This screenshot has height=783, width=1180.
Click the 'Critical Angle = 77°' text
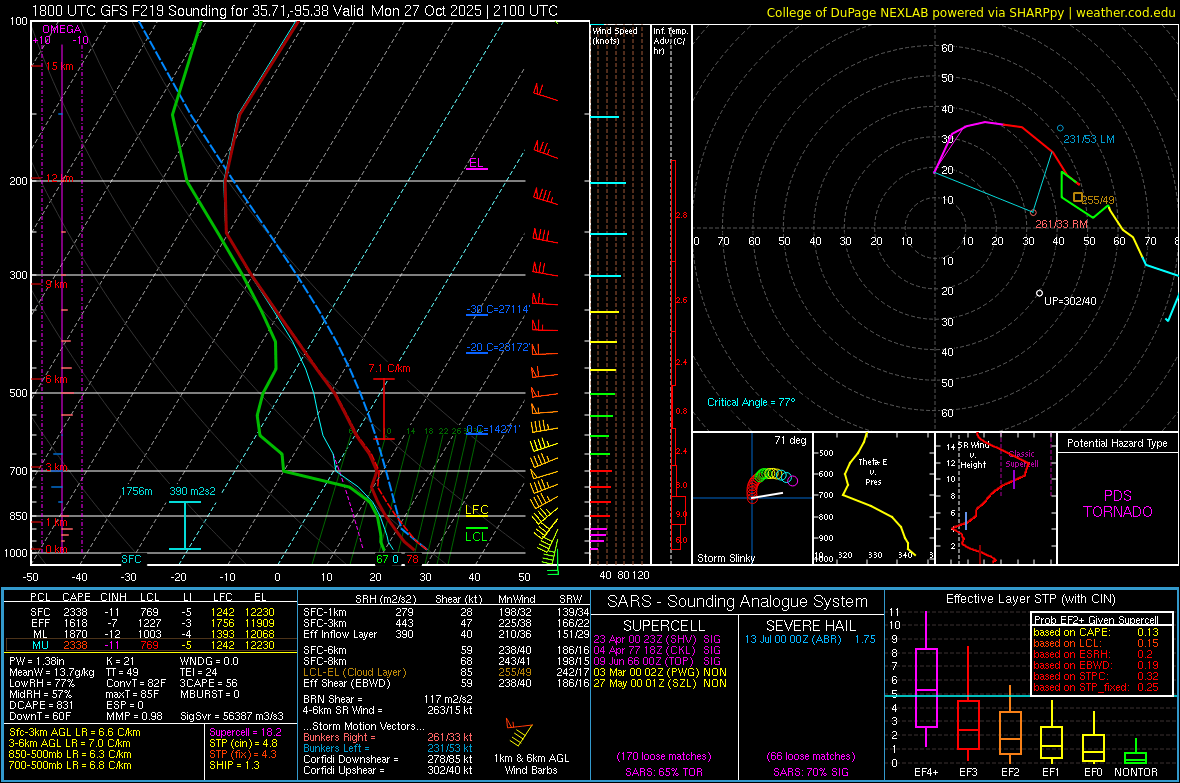pos(750,402)
